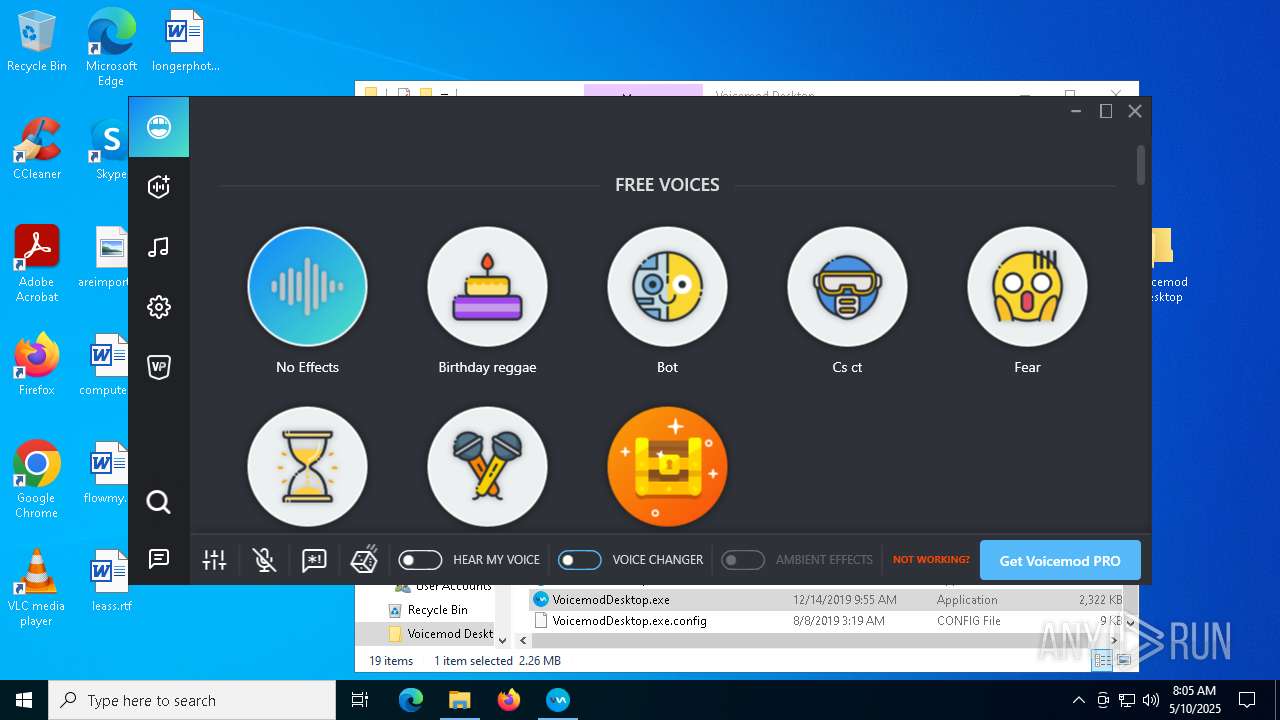
Task: Click the random voice dice icon
Action: pos(364,560)
